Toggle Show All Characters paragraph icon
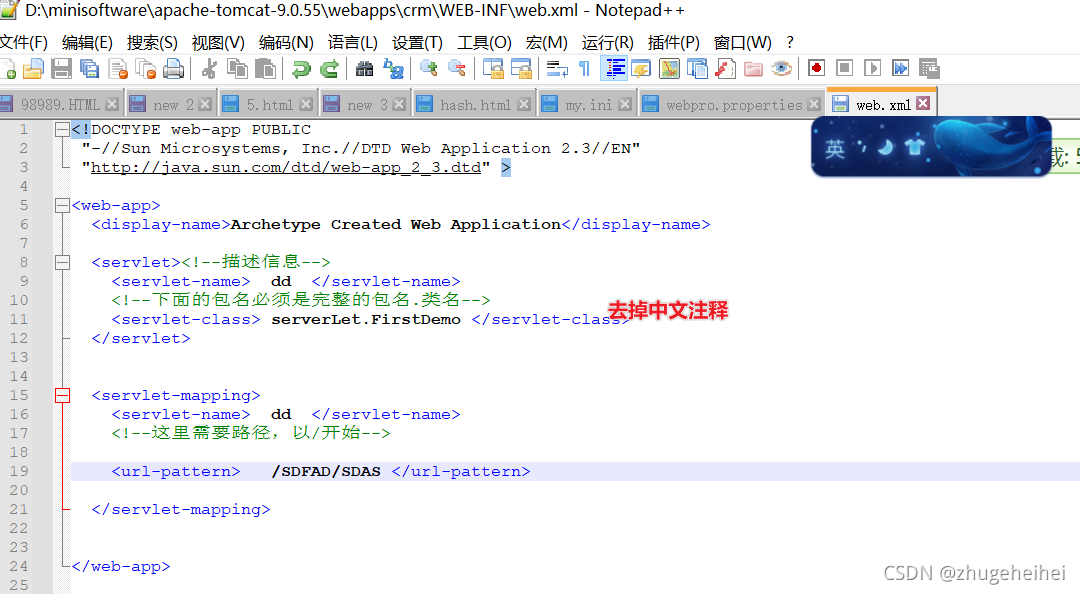 click(585, 68)
